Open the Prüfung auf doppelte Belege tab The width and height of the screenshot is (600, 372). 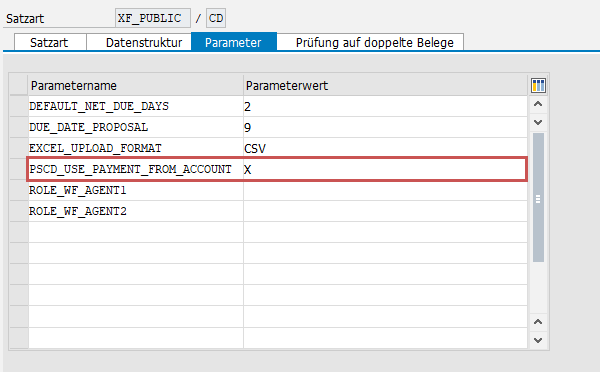click(370, 42)
